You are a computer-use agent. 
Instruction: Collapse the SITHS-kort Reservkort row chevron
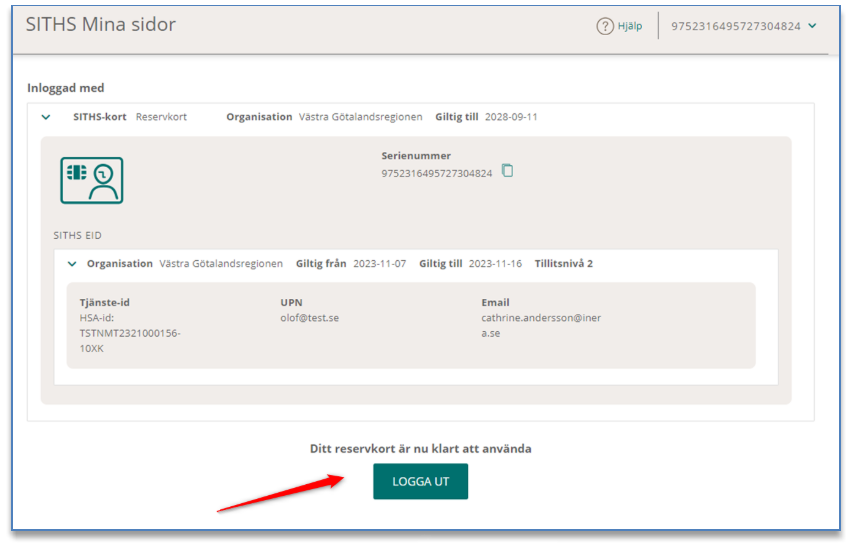(x=46, y=117)
